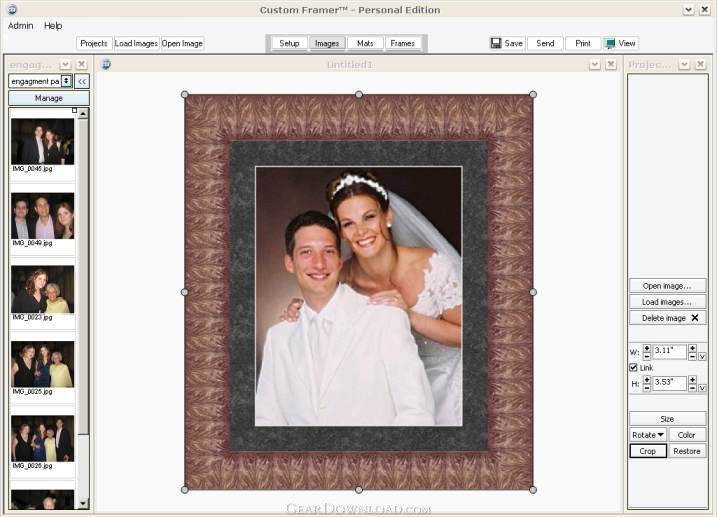Click the Untitled1 document window icon

[106, 64]
